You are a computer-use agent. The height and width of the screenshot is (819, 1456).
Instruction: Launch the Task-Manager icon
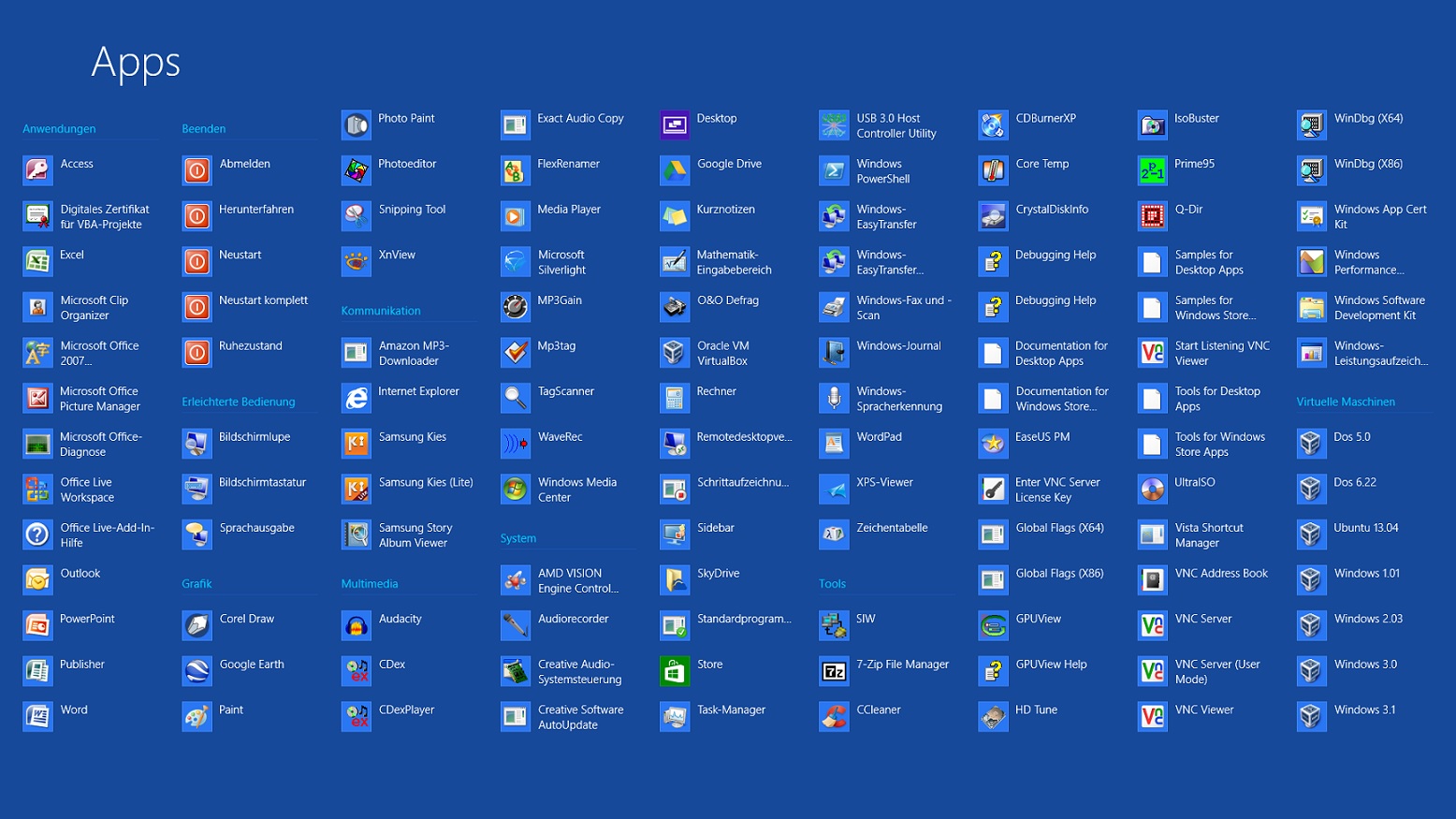coord(675,717)
